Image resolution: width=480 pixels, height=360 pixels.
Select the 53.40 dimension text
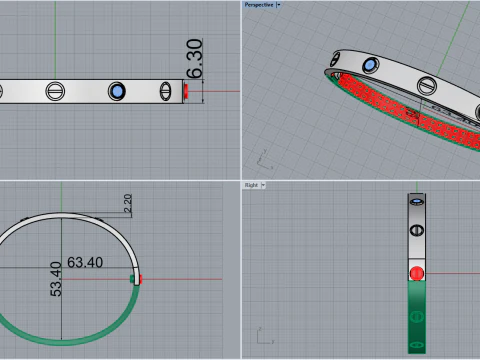[56, 279]
